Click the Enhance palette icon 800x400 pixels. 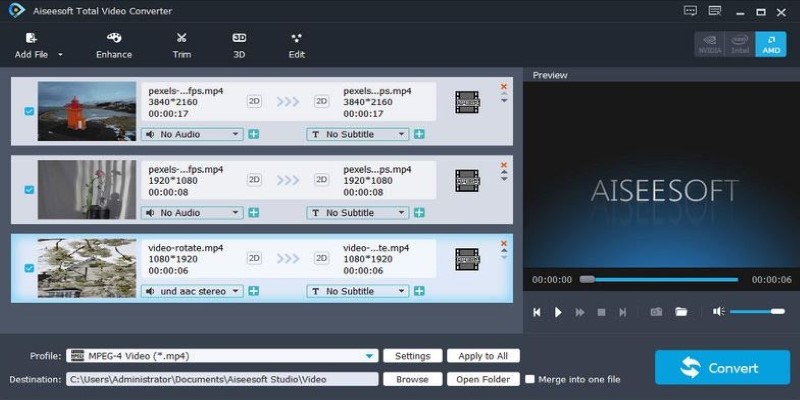114,38
